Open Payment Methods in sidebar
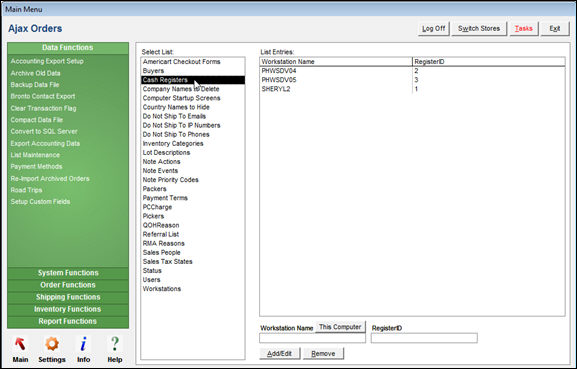This screenshot has height=369, width=577. click(36, 167)
